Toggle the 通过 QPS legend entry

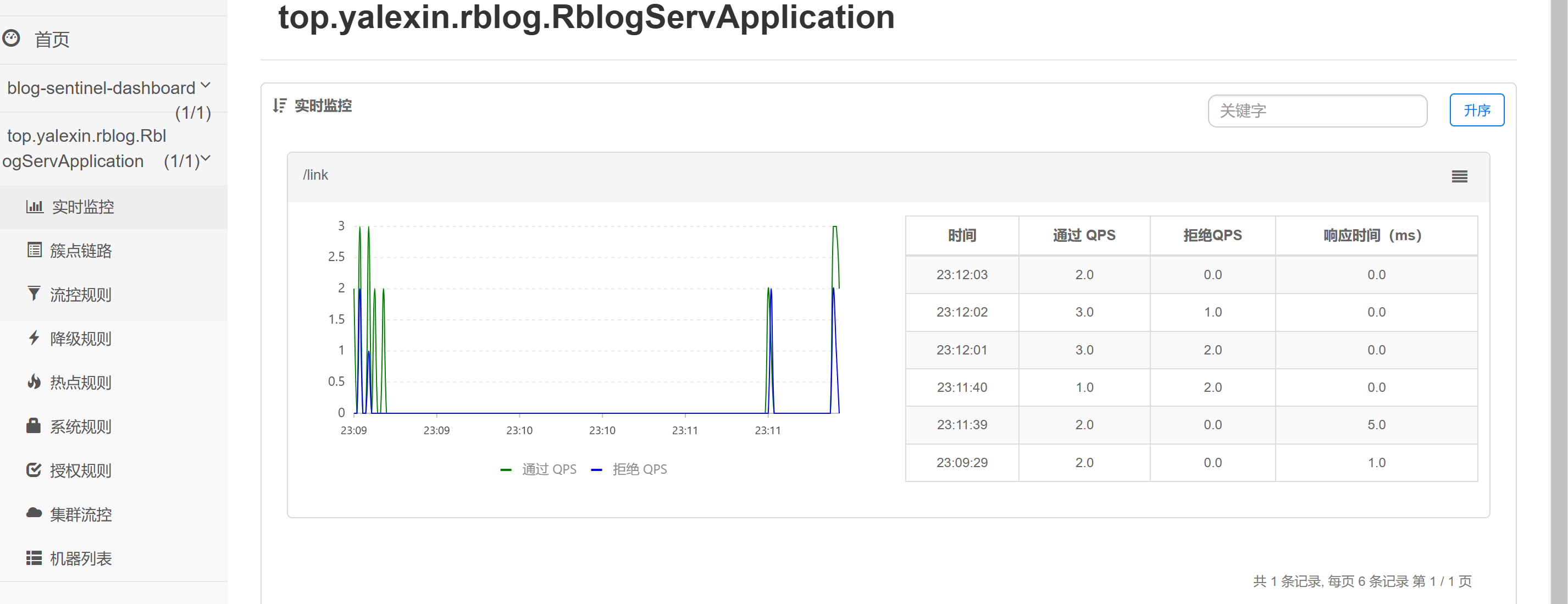[x=538, y=469]
